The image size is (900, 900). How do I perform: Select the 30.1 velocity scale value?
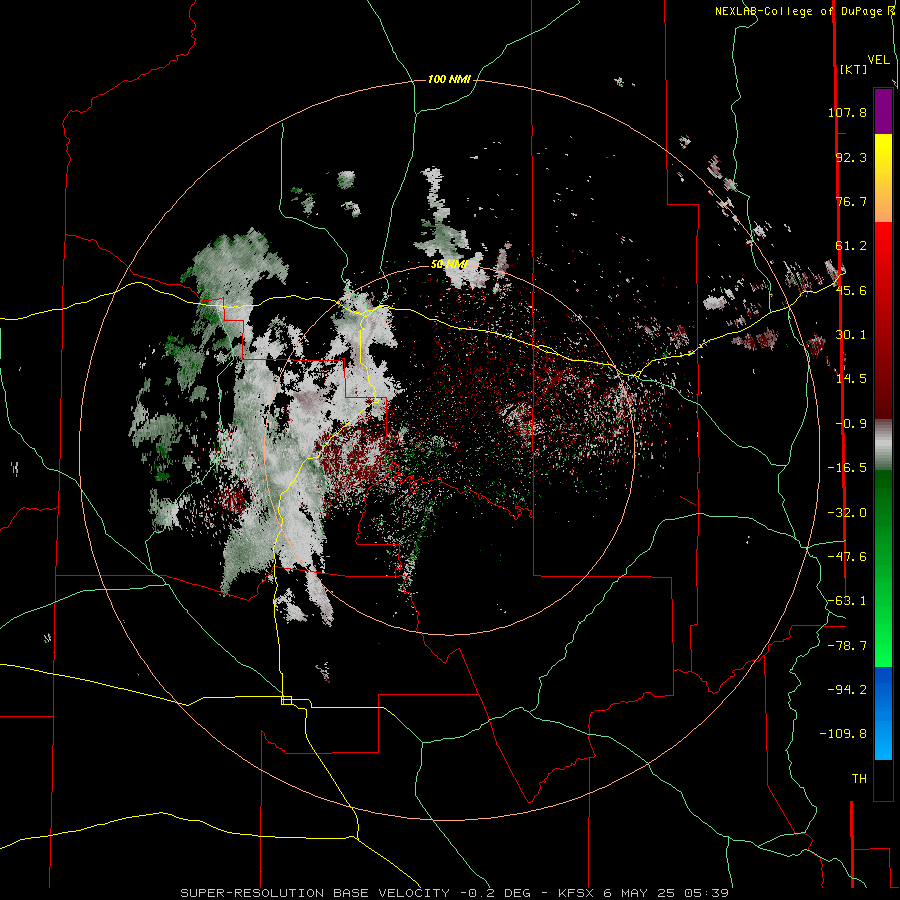point(851,335)
